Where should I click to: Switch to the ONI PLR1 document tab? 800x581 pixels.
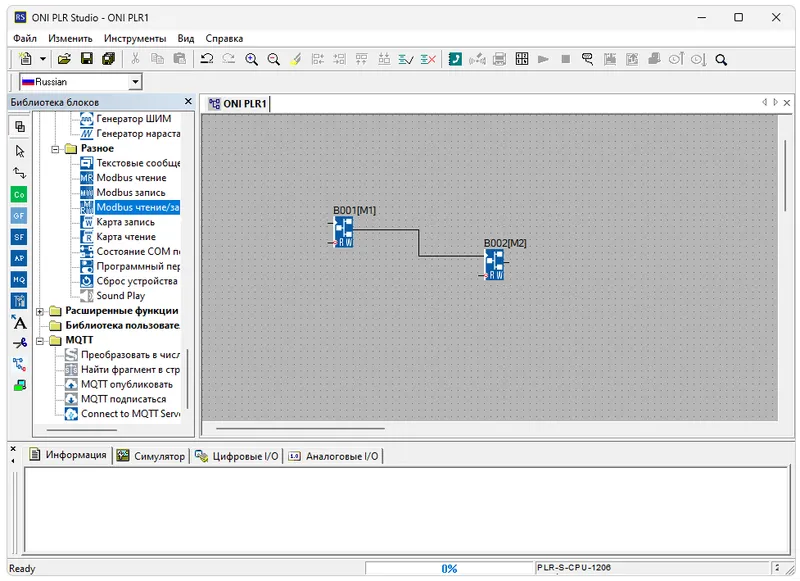tap(238, 104)
